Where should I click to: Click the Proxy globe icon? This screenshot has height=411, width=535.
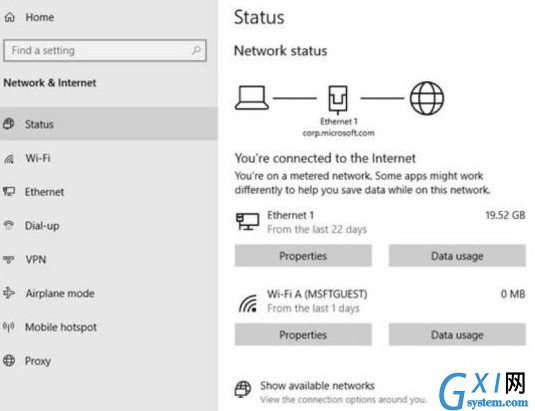(9, 361)
